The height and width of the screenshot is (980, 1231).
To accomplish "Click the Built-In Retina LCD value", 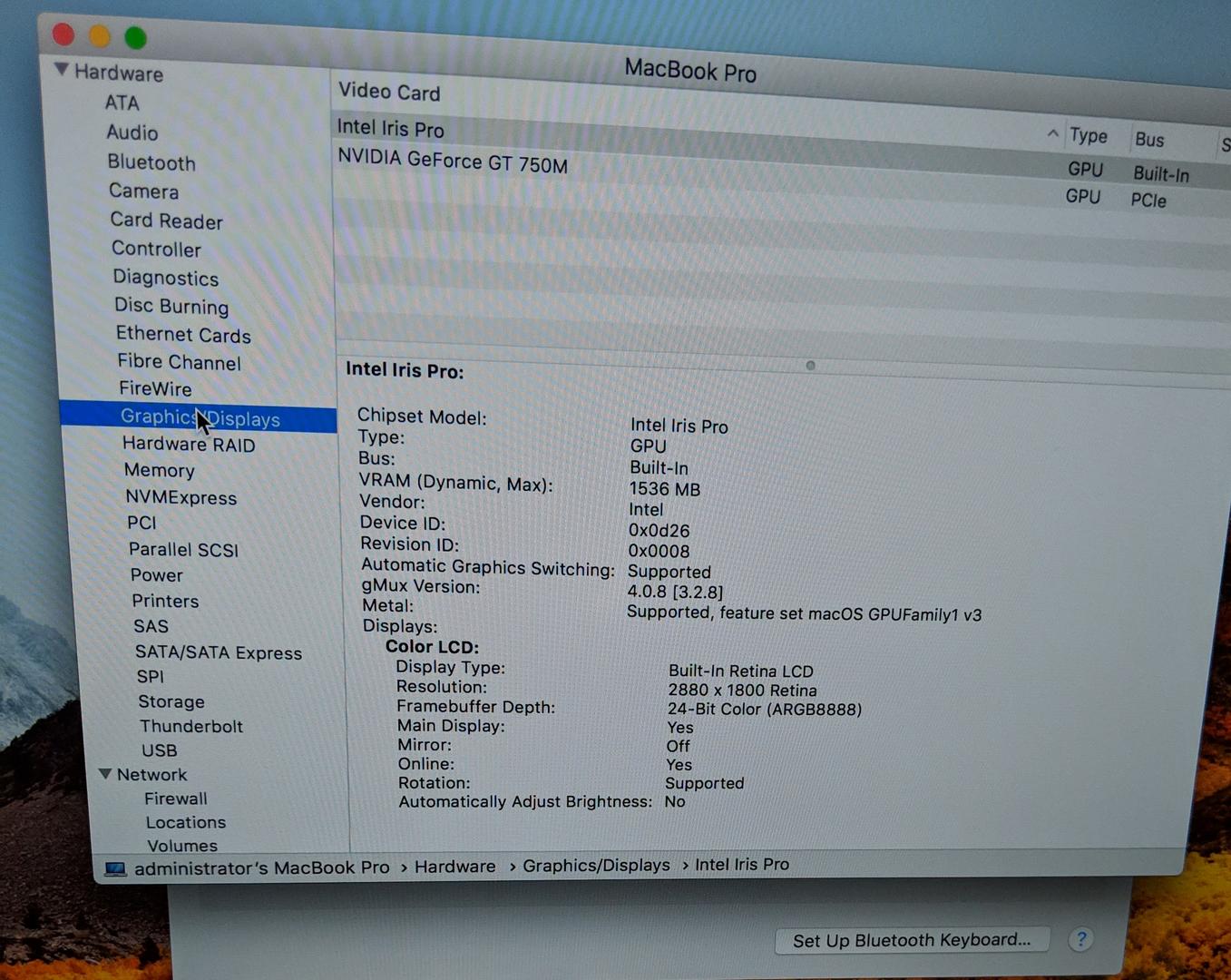I will point(740,671).
